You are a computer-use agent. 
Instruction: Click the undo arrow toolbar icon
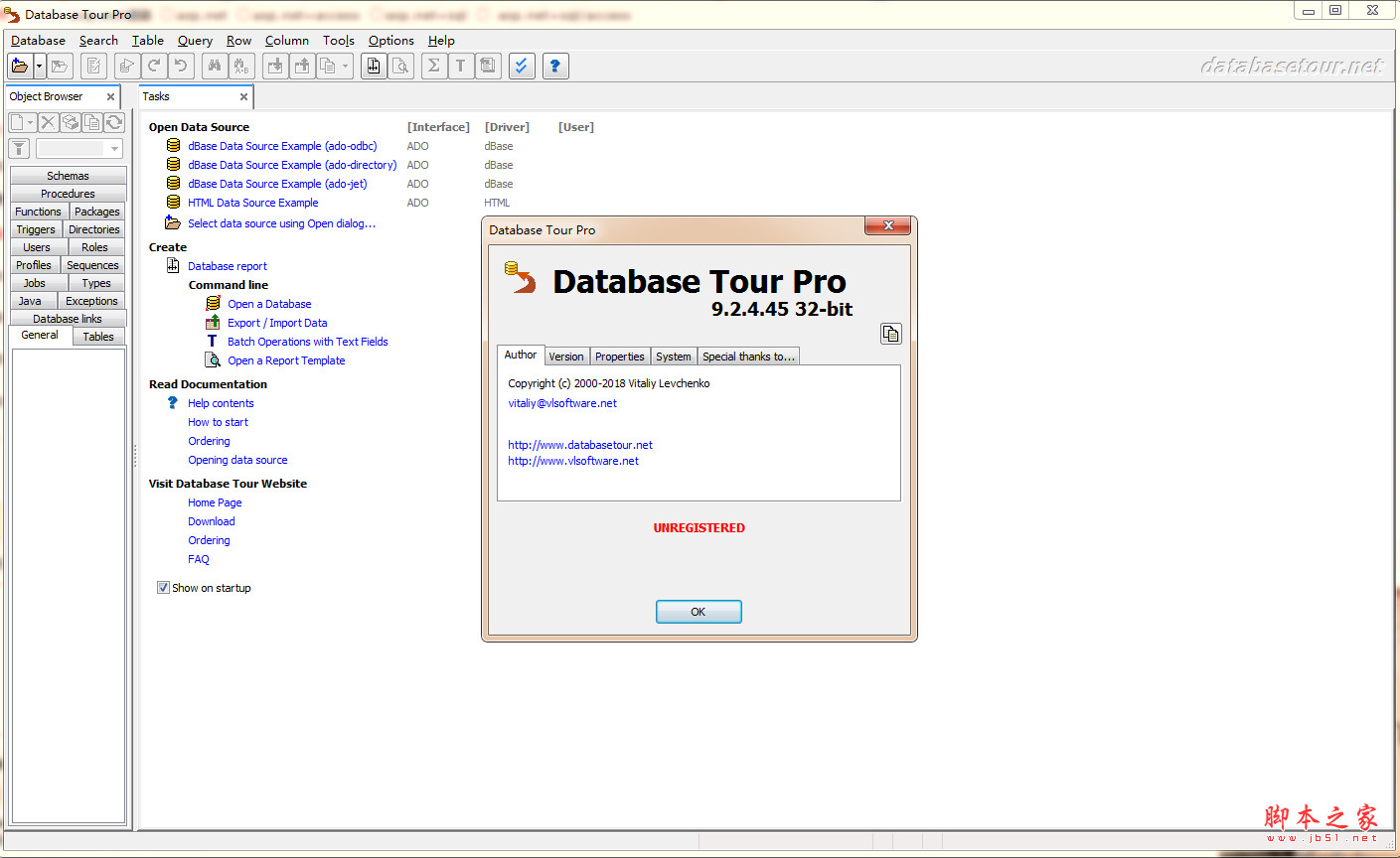[181, 67]
